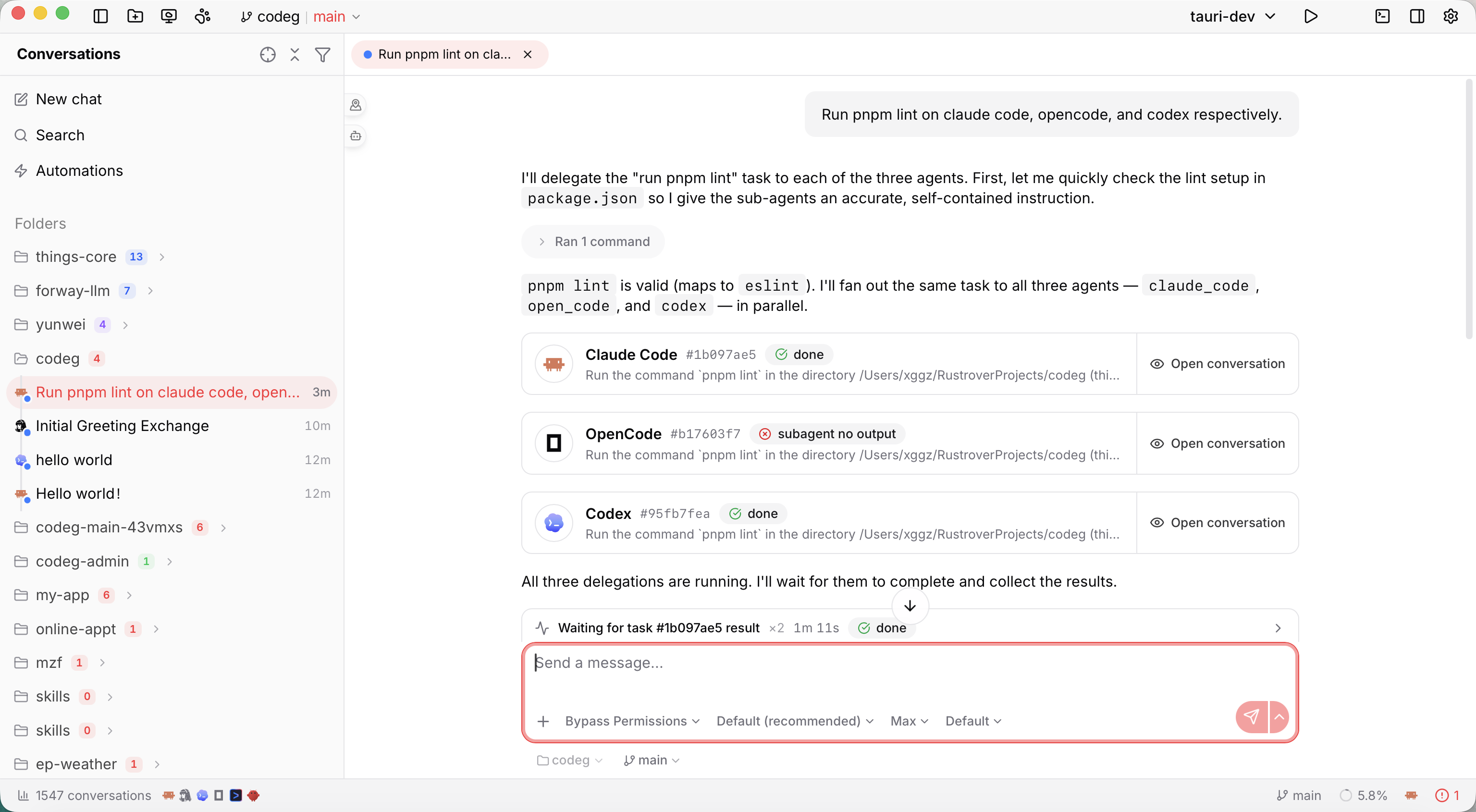This screenshot has height=812, width=1476.
Task: Open the remote monitor cloud icon
Action: 169,17
